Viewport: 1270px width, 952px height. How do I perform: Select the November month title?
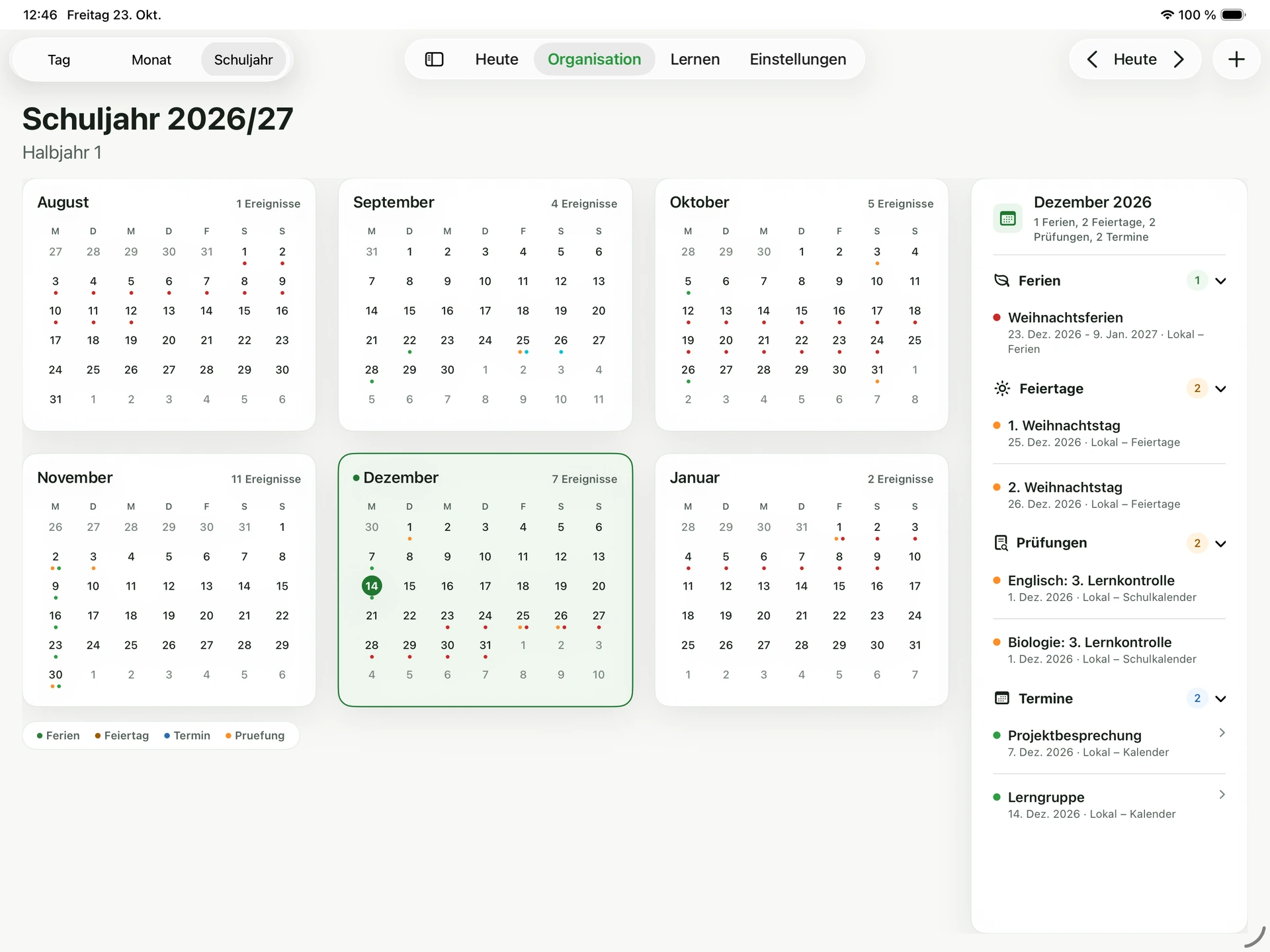click(75, 477)
